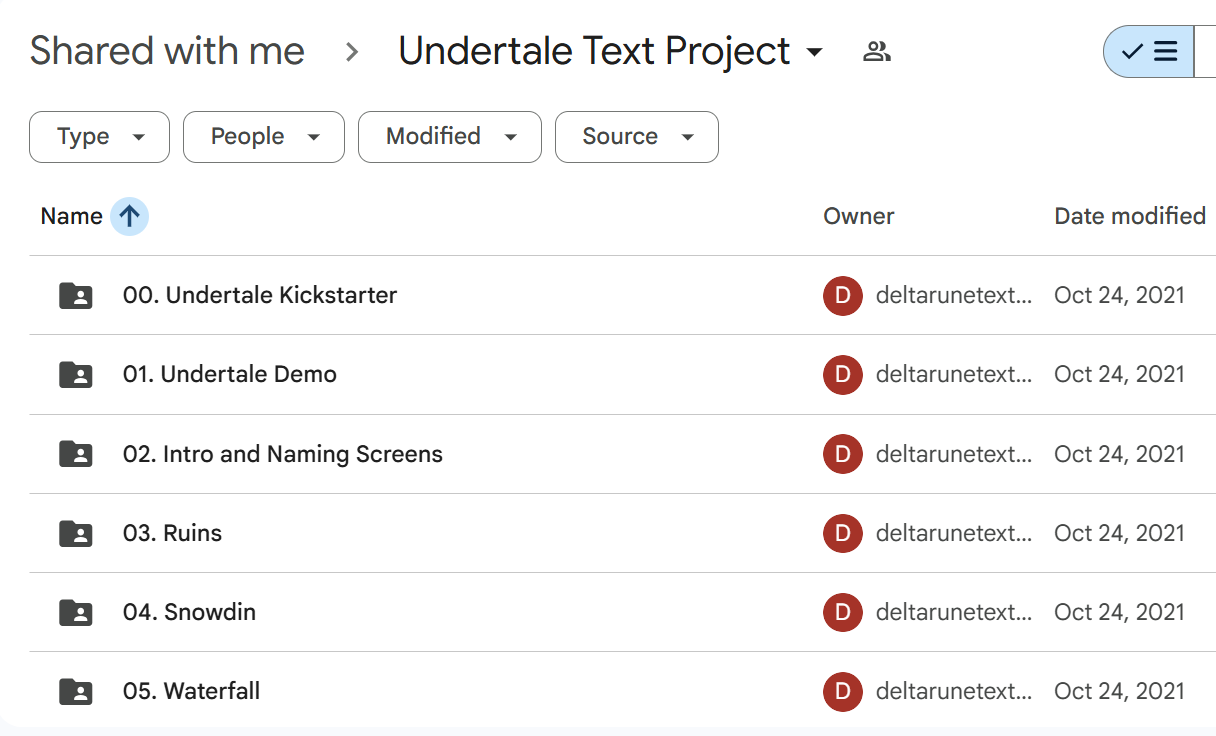Toggle the Name sort order arrow

(x=129, y=216)
